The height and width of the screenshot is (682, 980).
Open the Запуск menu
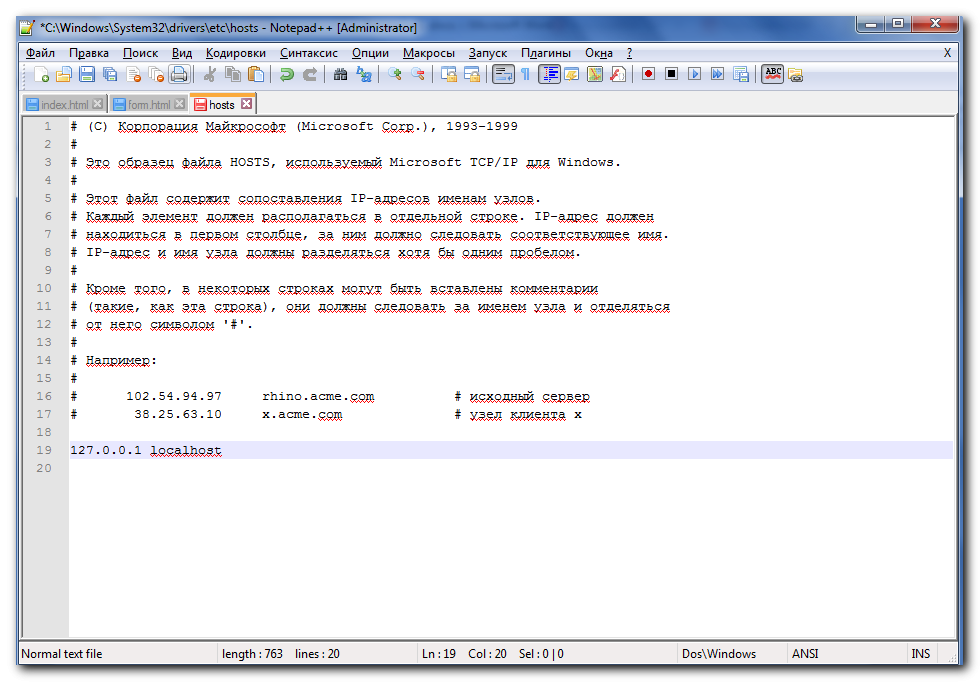[488, 53]
